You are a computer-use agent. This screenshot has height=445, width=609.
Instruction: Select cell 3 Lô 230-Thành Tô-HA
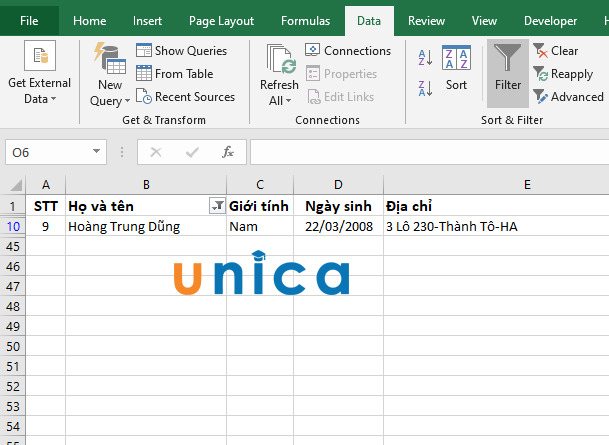point(496,226)
